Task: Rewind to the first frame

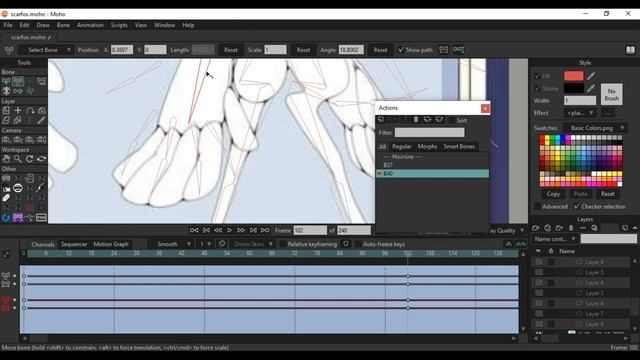Action: pyautogui.click(x=194, y=230)
